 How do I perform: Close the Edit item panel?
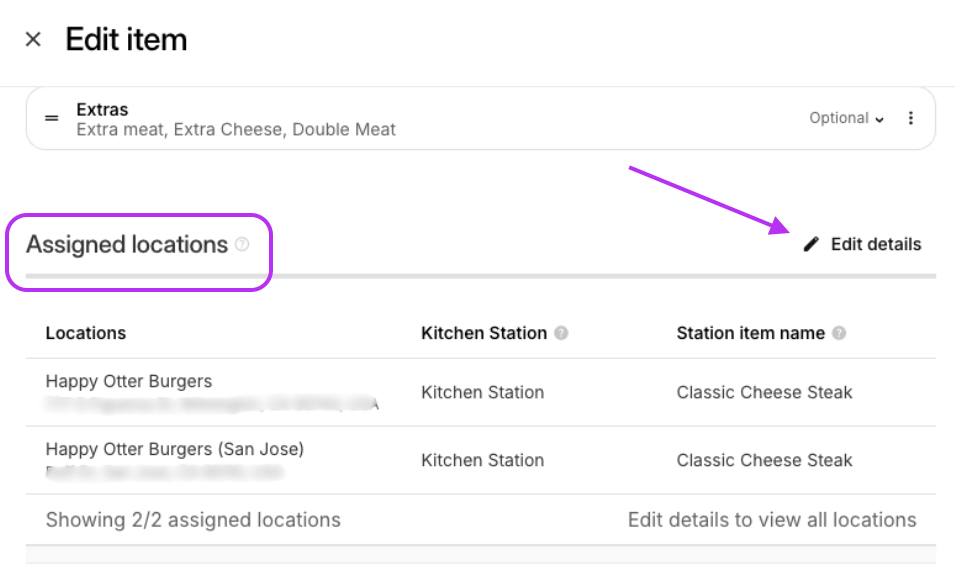coord(33,39)
